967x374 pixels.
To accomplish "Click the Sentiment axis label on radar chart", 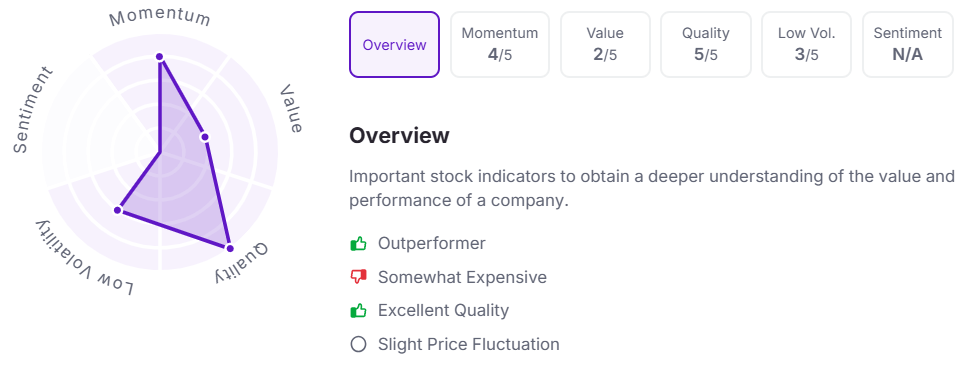I will pyautogui.click(x=32, y=110).
